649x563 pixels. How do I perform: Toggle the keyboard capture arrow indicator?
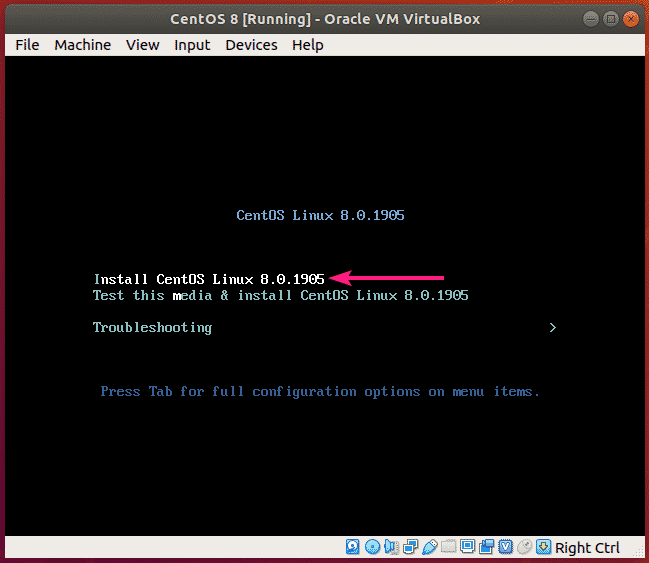(543, 547)
